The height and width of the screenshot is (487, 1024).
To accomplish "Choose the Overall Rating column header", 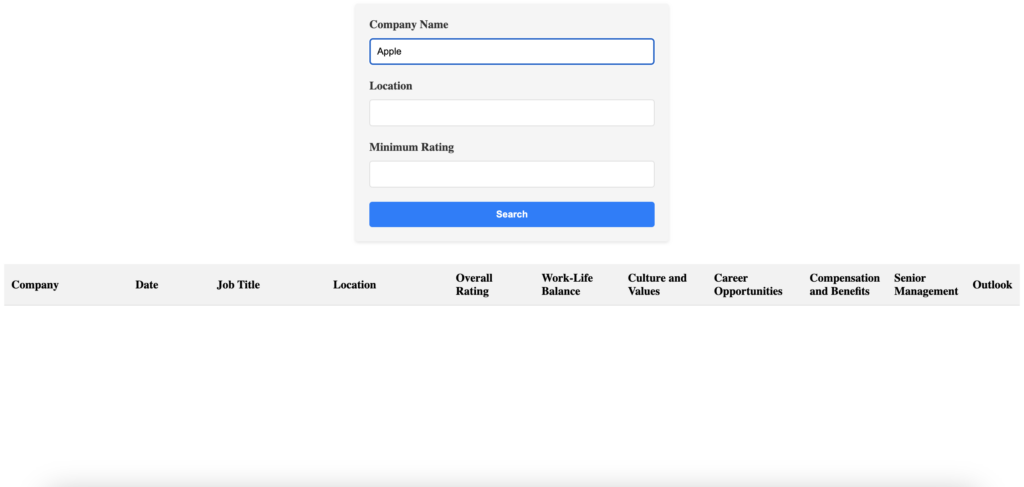I will tap(474, 285).
